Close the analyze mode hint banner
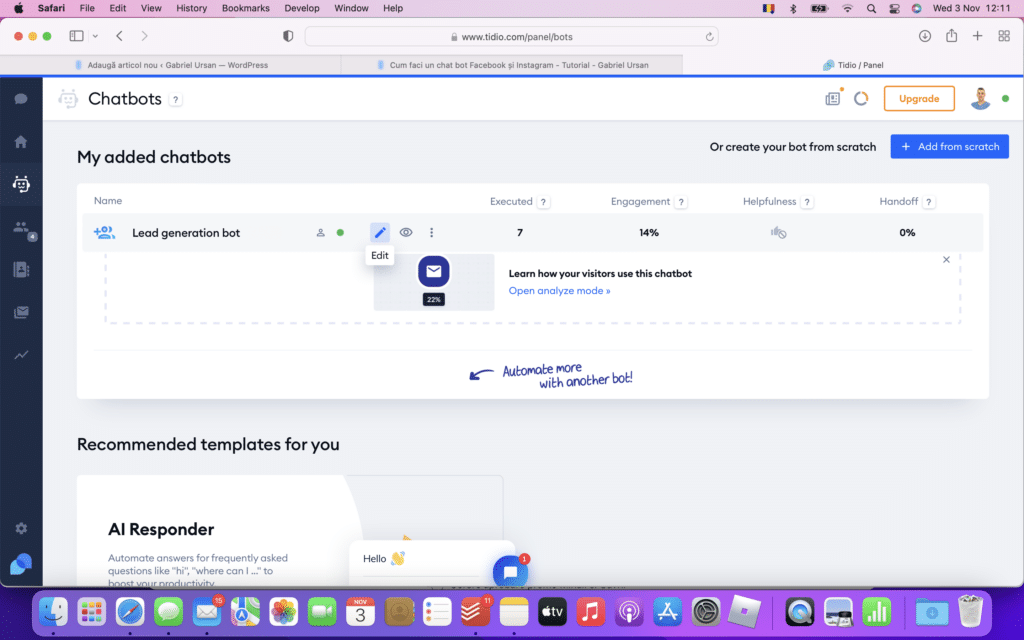 tap(946, 260)
